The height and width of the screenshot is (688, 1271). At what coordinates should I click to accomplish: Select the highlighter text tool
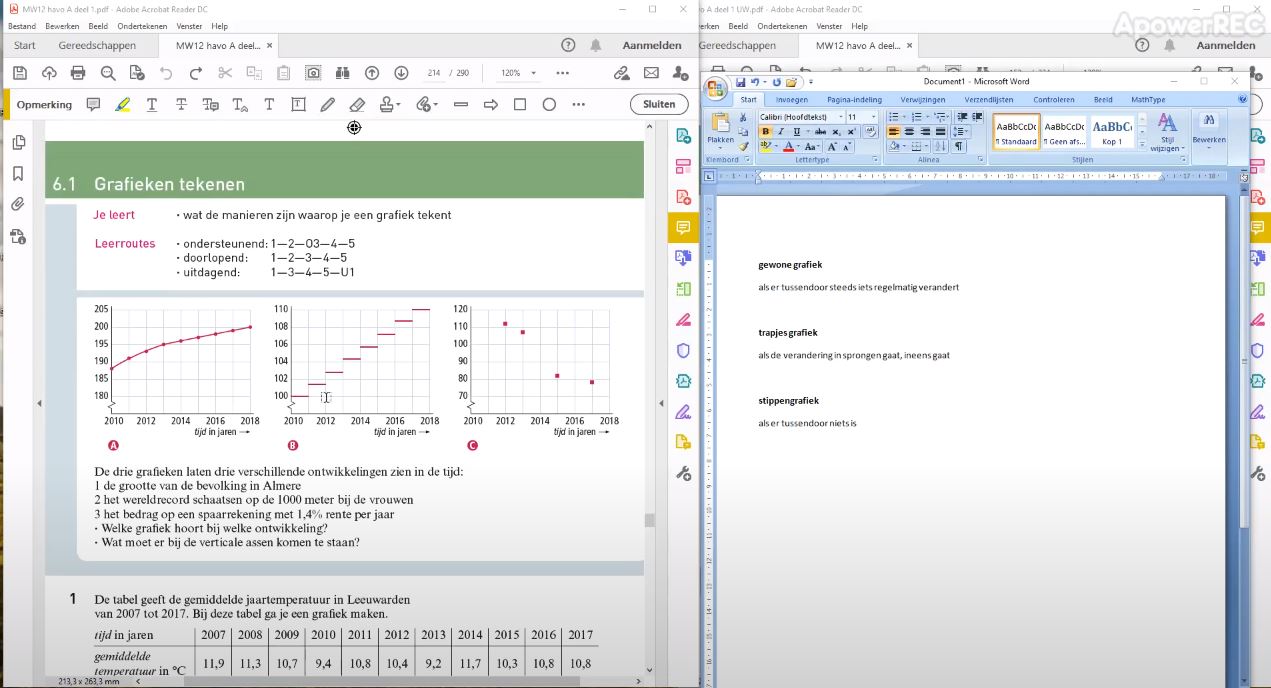point(123,104)
